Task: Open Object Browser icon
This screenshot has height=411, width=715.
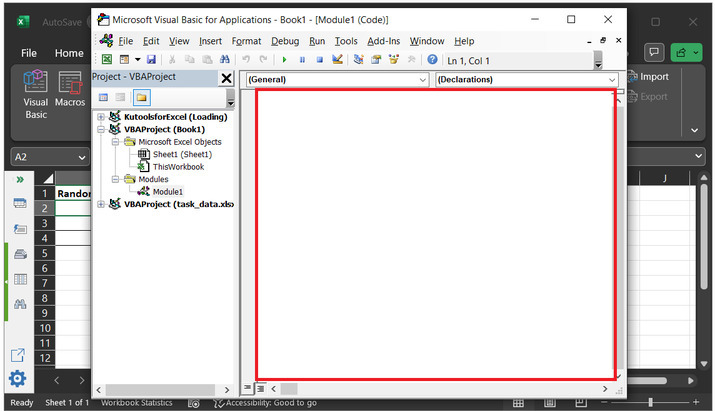Action: coord(394,59)
